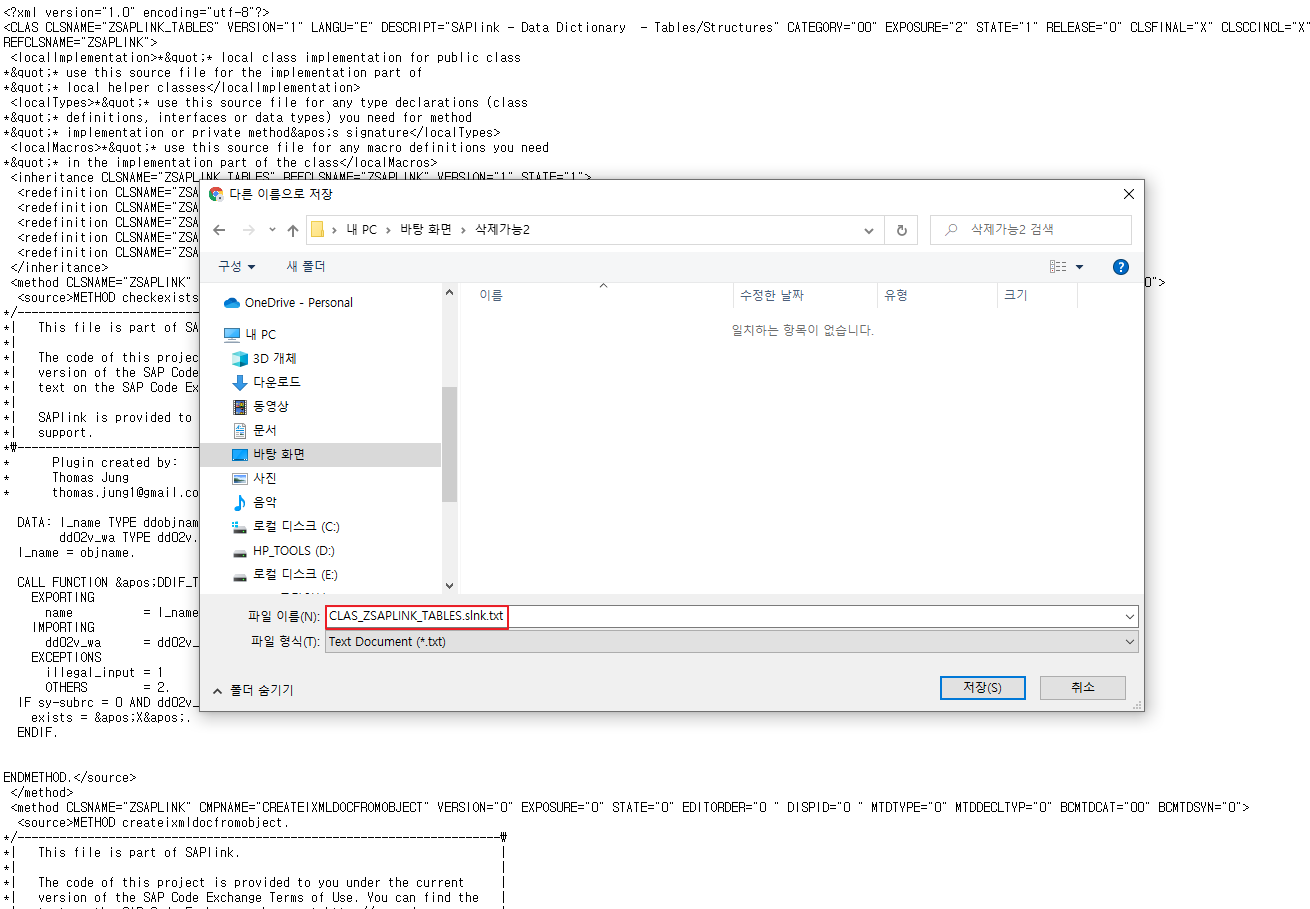Sort by 크기 column header

click(x=1037, y=295)
